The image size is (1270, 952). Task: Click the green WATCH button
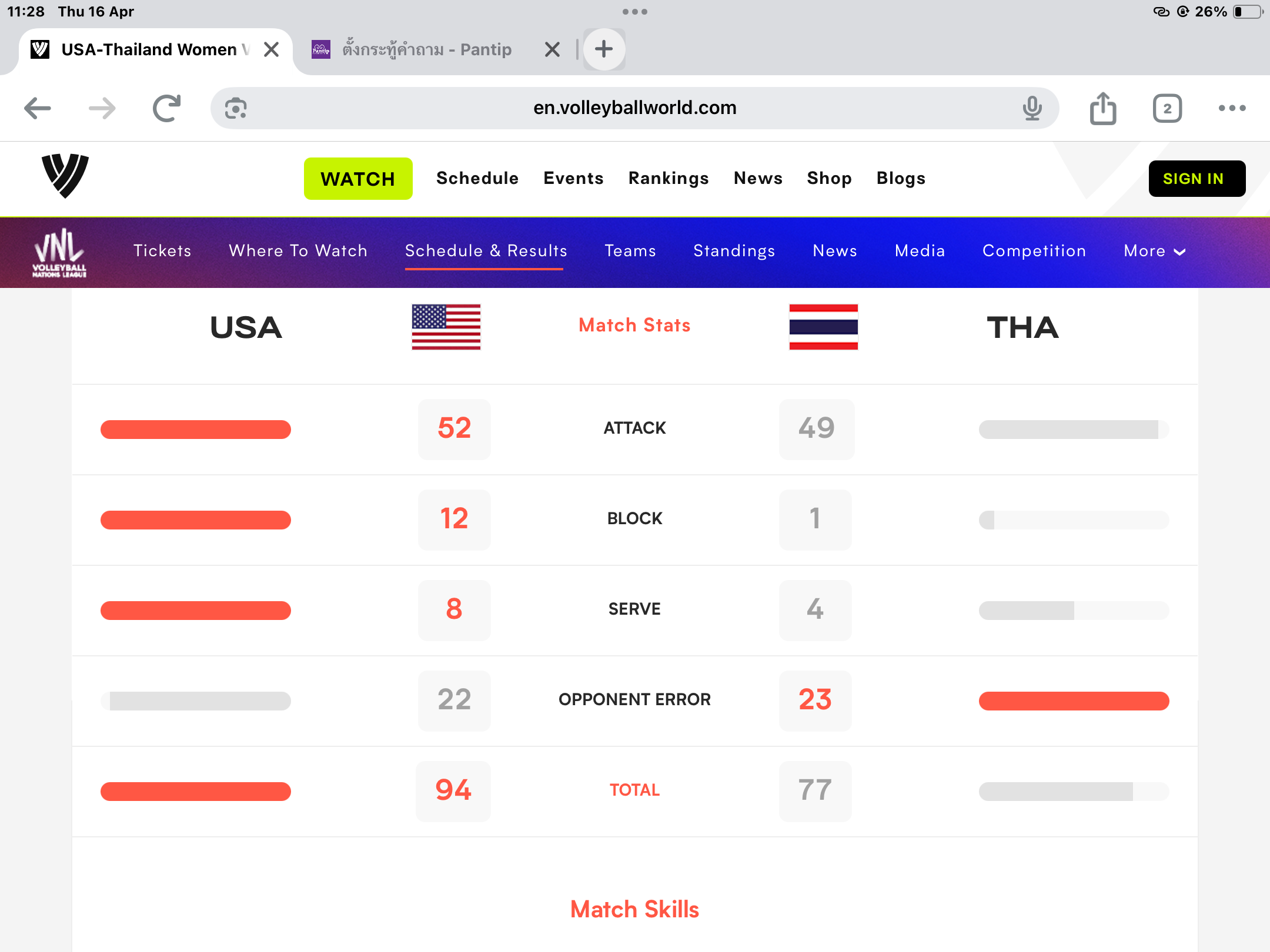358,179
